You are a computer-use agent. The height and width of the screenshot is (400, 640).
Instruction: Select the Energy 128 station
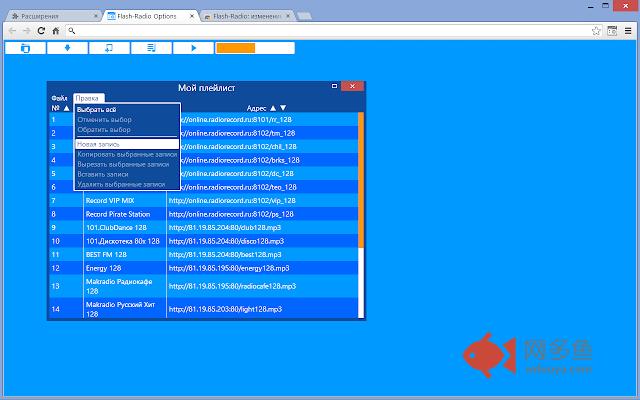[x=103, y=268]
